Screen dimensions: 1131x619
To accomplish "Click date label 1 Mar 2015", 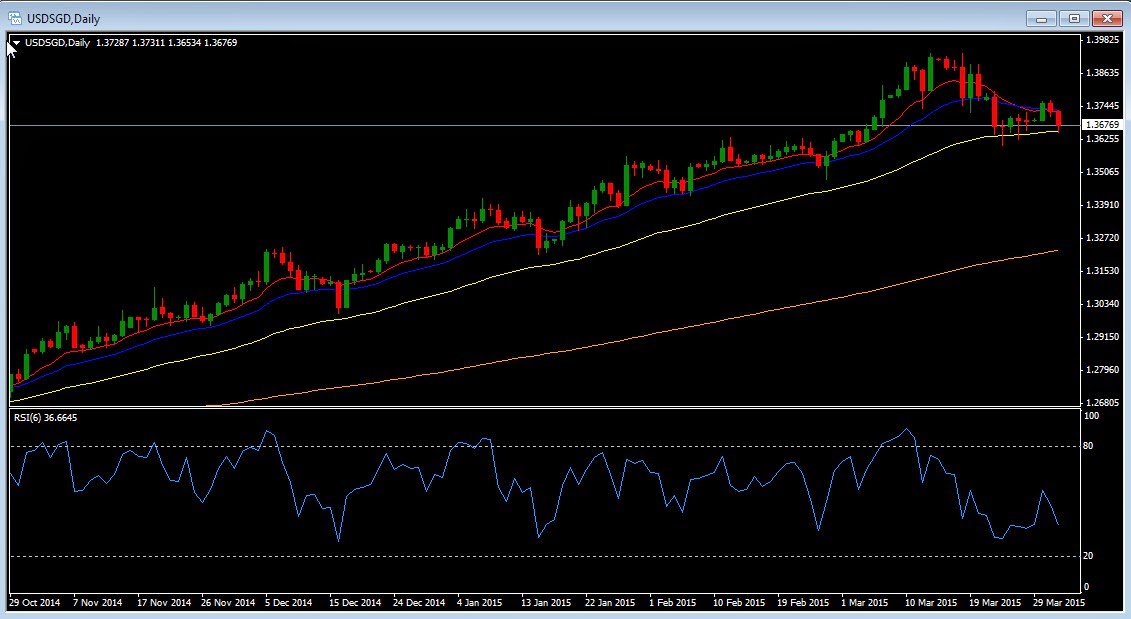I will [x=865, y=602].
